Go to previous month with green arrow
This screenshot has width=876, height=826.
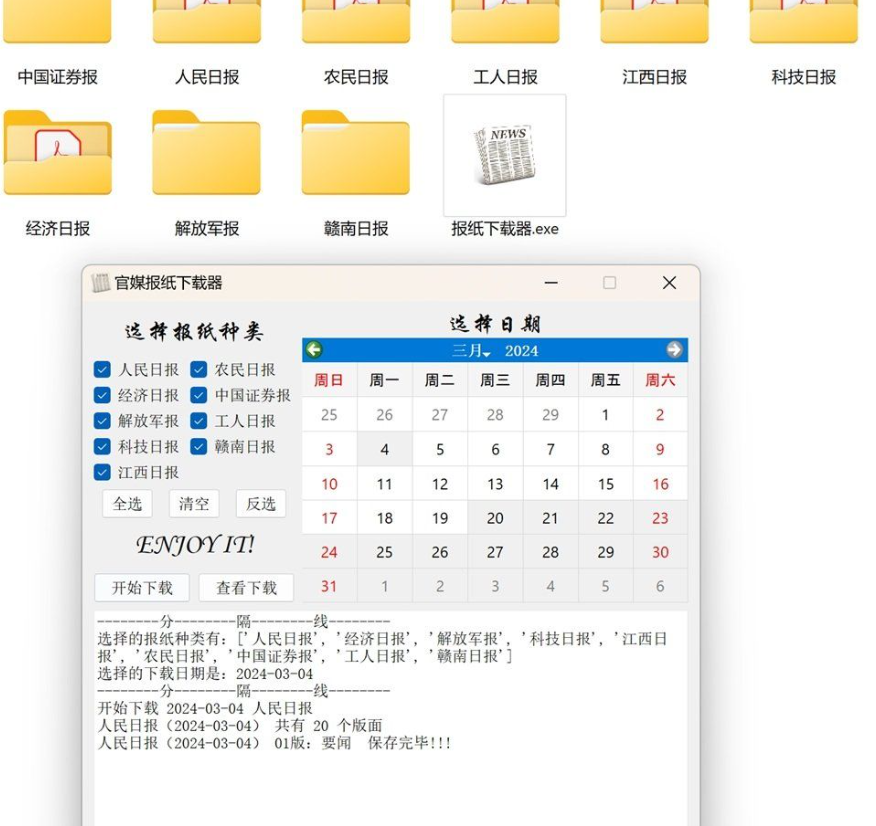coord(314,350)
